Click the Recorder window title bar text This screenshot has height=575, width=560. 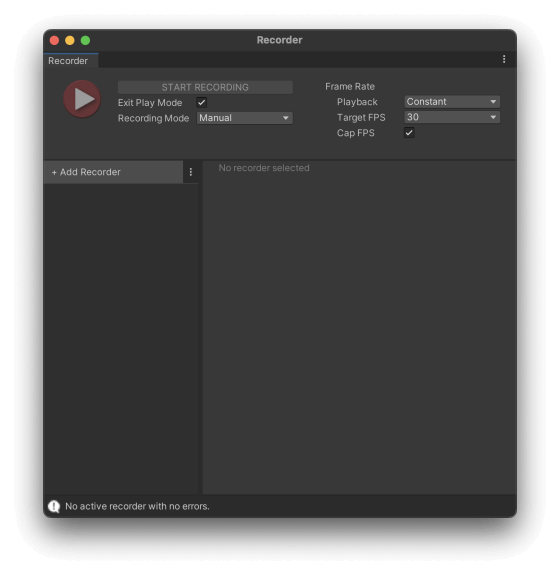pyautogui.click(x=279, y=40)
